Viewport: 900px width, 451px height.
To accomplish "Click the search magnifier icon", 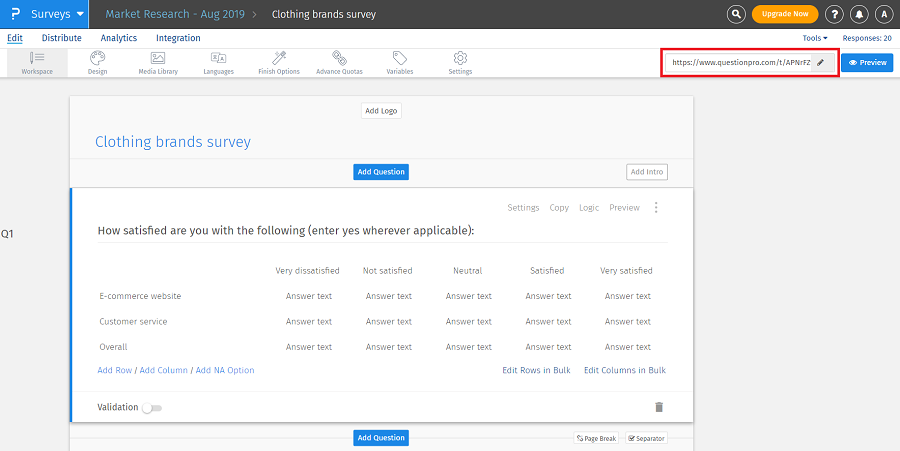I will tap(736, 14).
